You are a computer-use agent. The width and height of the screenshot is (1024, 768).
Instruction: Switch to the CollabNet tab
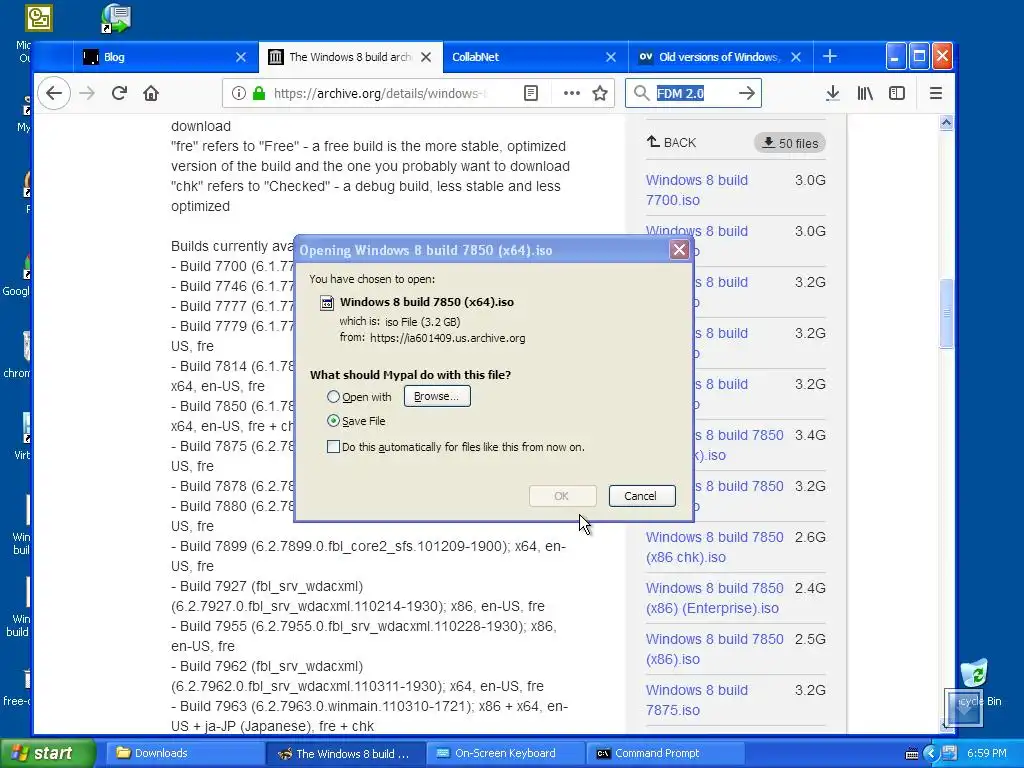pyautogui.click(x=536, y=57)
